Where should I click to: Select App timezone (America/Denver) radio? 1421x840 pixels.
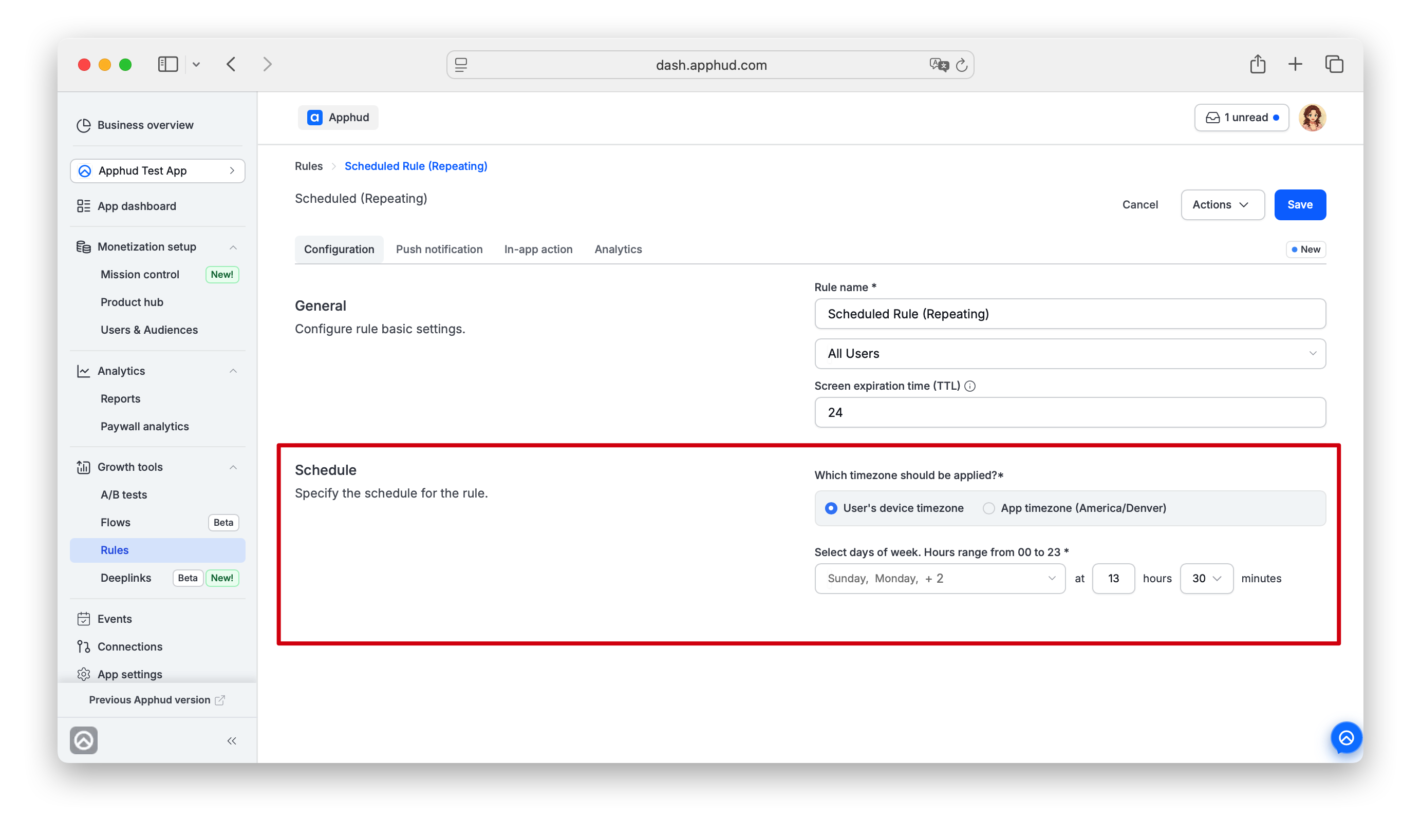[x=988, y=508]
